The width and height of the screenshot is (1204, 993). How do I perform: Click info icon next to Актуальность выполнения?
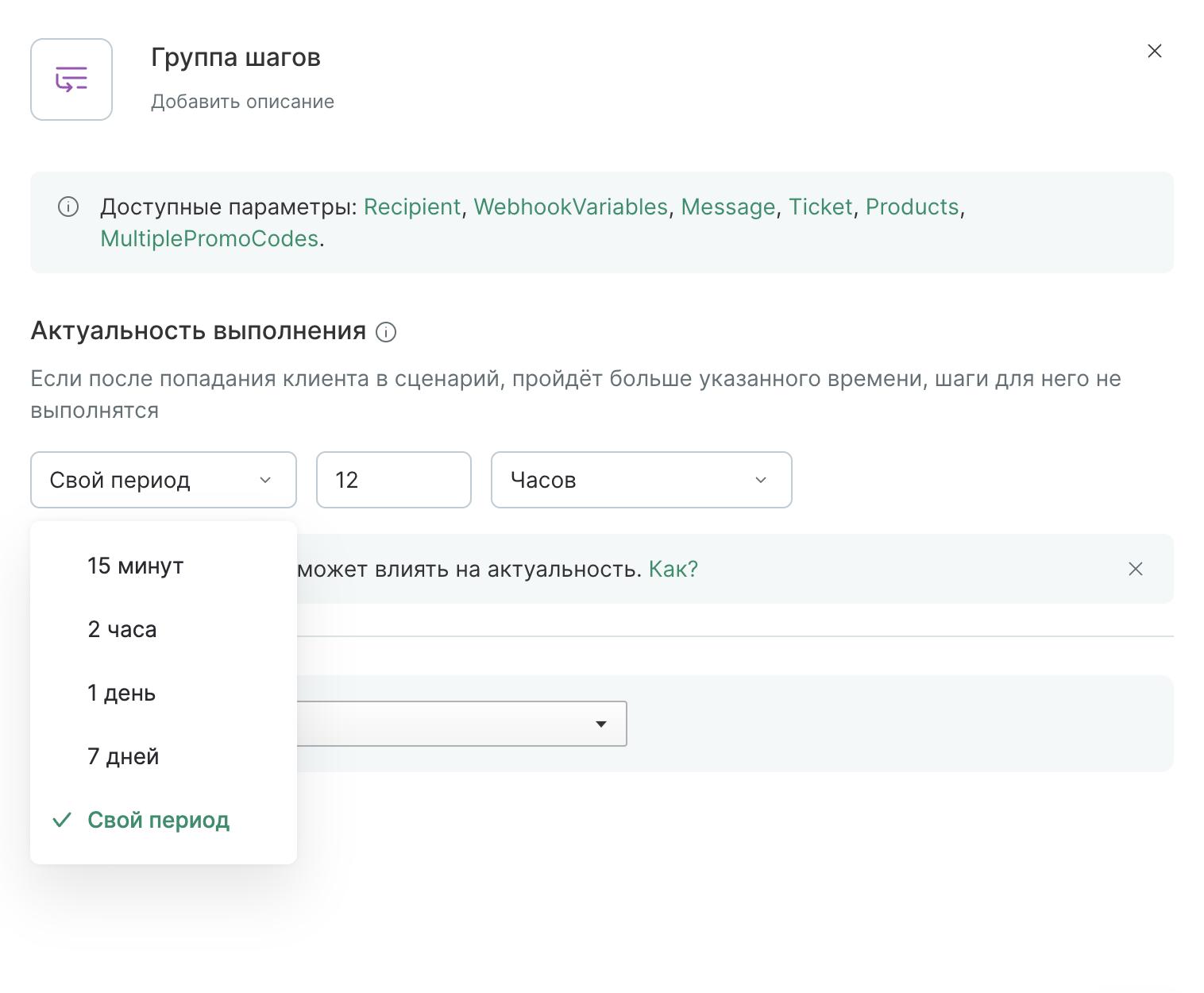click(x=386, y=332)
